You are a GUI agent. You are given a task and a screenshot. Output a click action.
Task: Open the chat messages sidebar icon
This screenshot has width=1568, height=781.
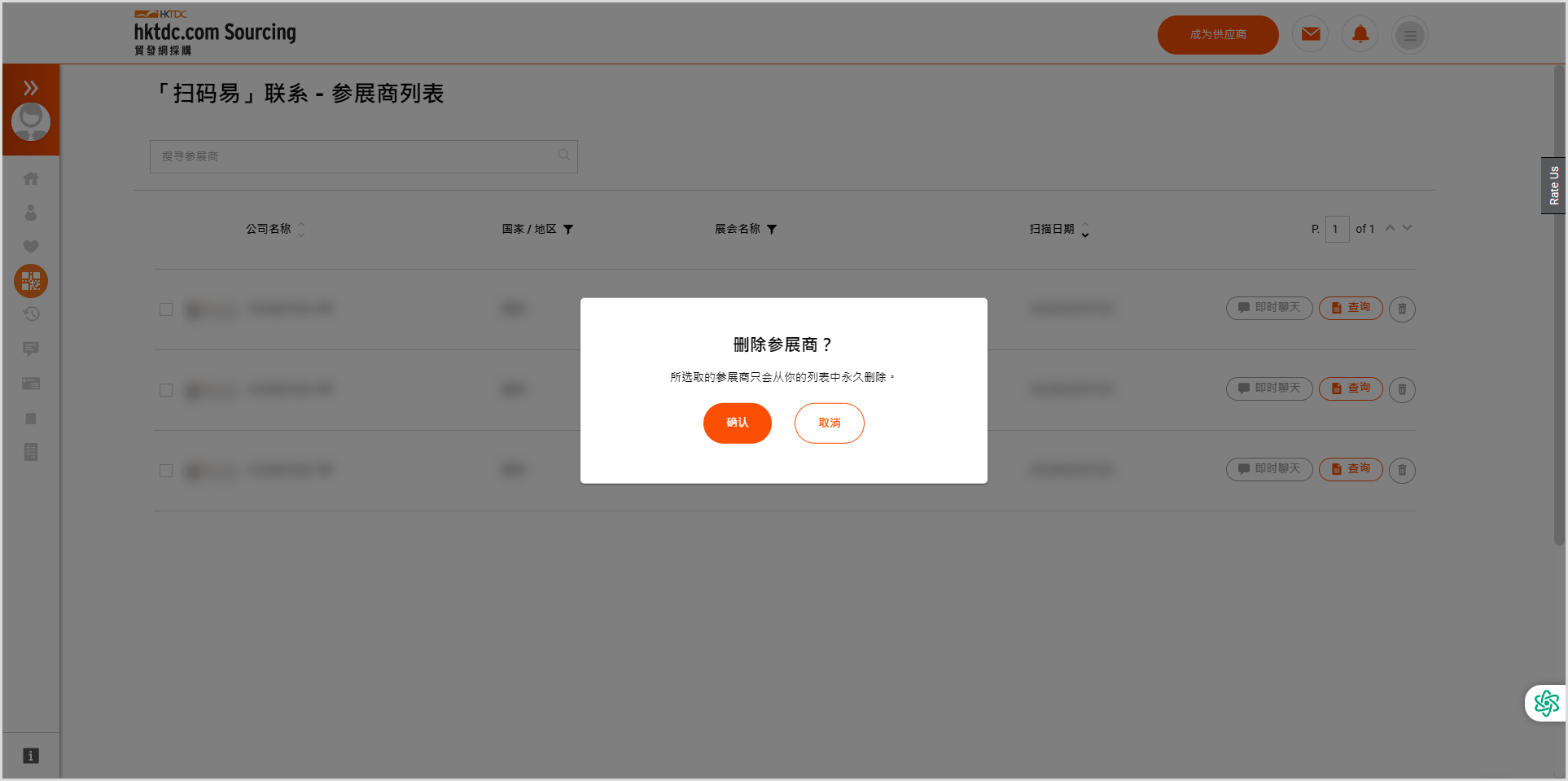pyautogui.click(x=31, y=349)
